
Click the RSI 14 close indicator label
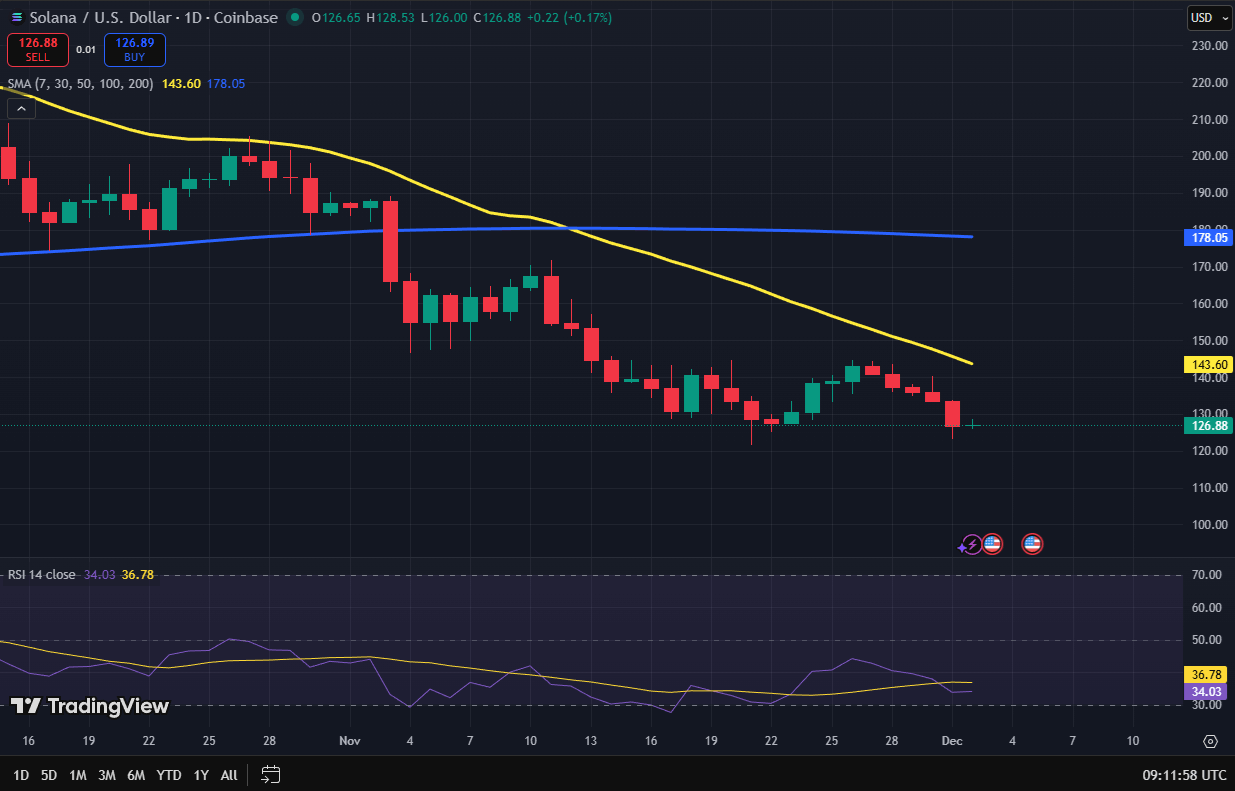click(42, 575)
